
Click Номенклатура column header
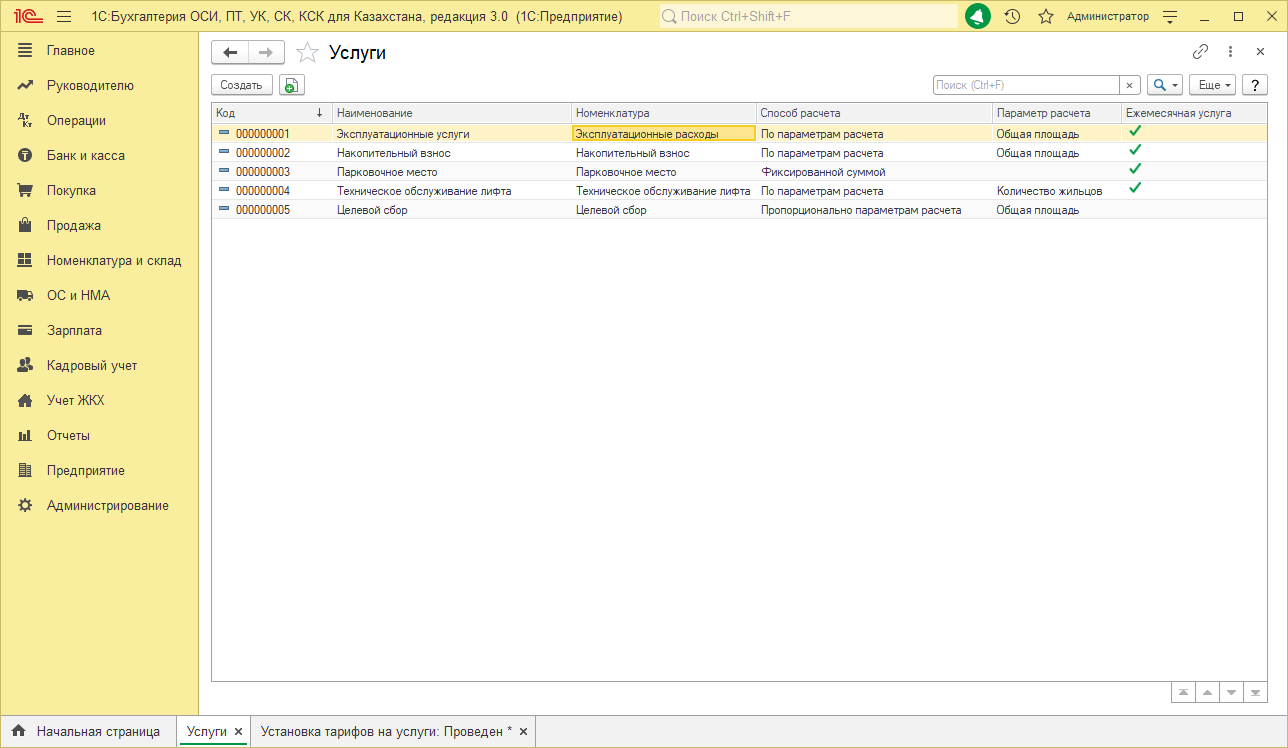(663, 113)
